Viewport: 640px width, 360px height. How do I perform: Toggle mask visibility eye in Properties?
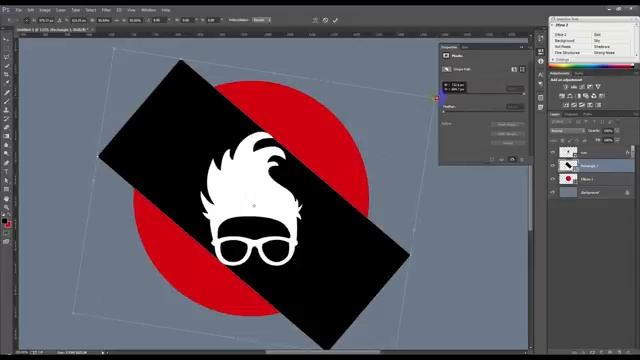click(512, 160)
